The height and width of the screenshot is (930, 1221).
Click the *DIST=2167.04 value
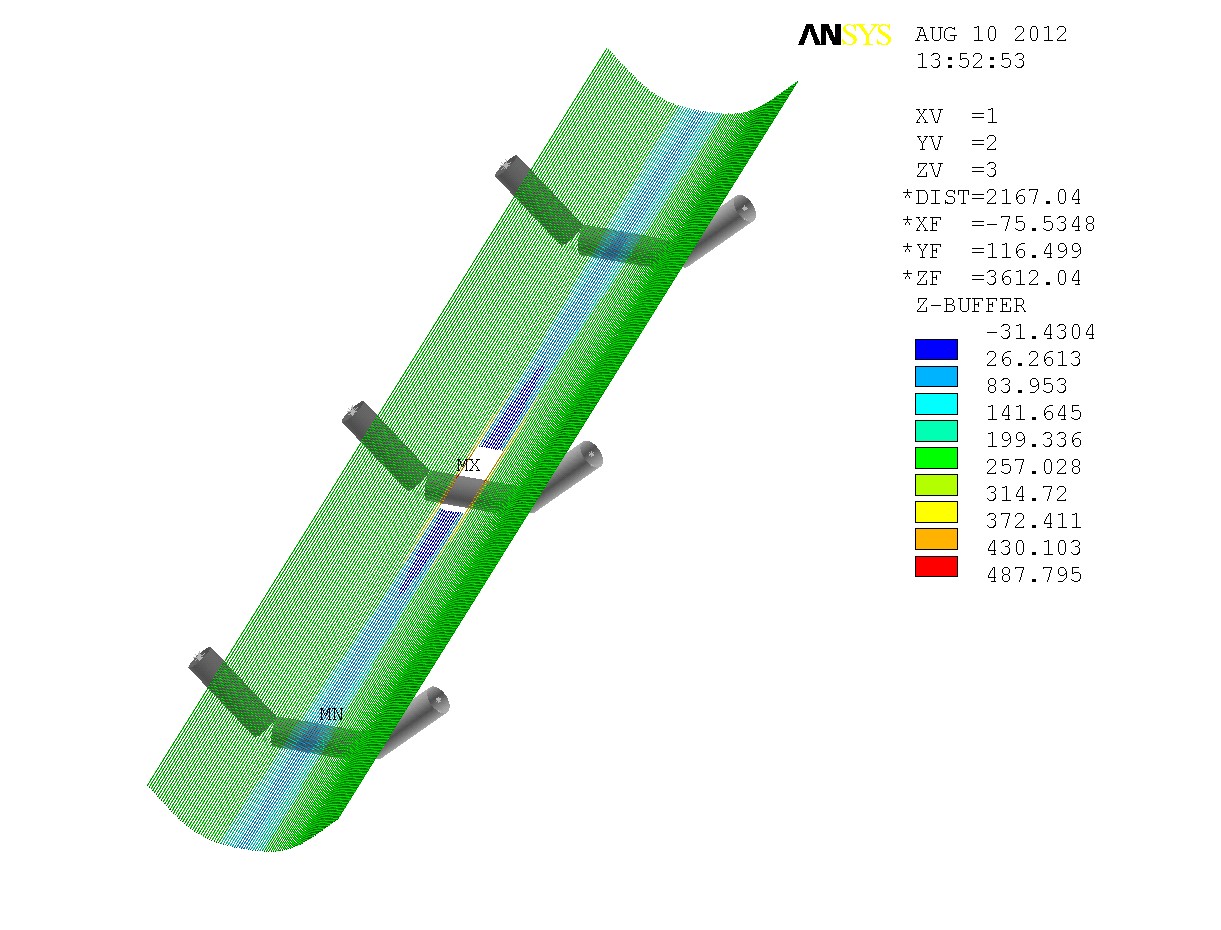click(x=992, y=197)
